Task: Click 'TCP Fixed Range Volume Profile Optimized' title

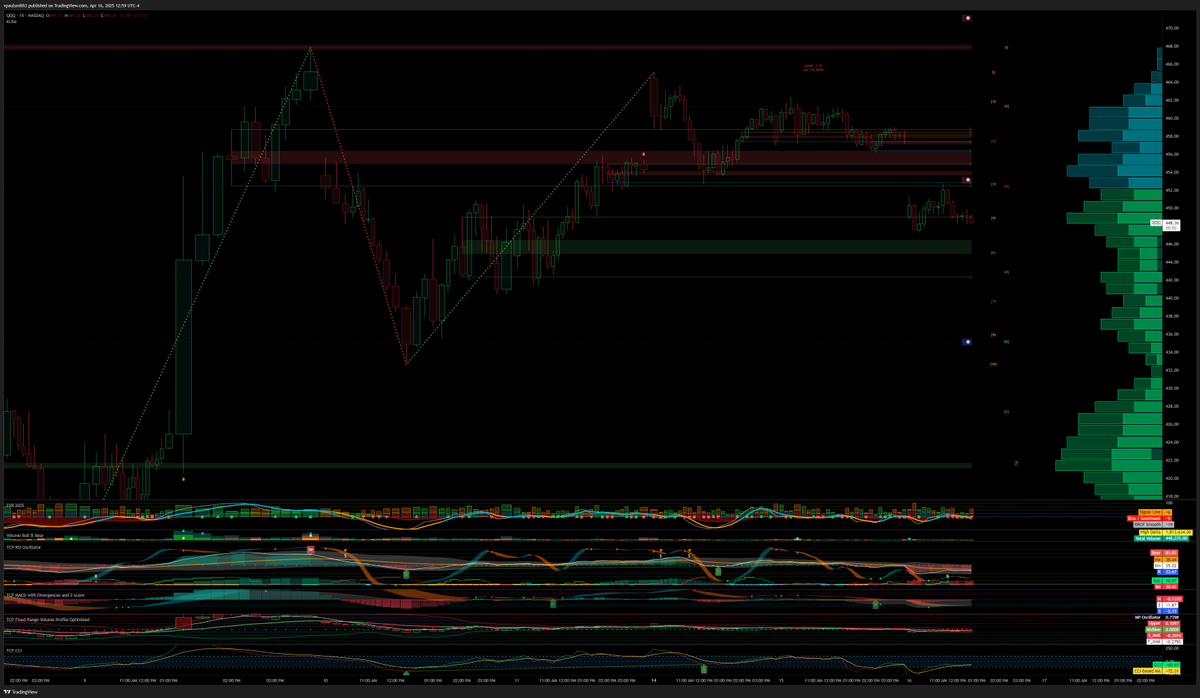Action: click(47, 619)
